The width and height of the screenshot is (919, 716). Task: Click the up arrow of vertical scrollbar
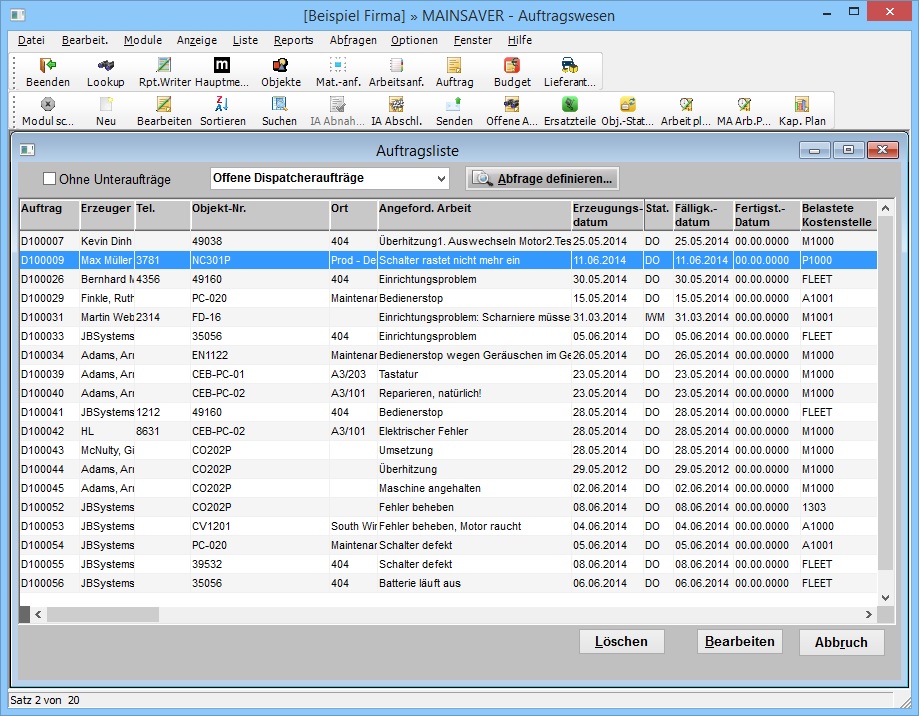(x=886, y=208)
